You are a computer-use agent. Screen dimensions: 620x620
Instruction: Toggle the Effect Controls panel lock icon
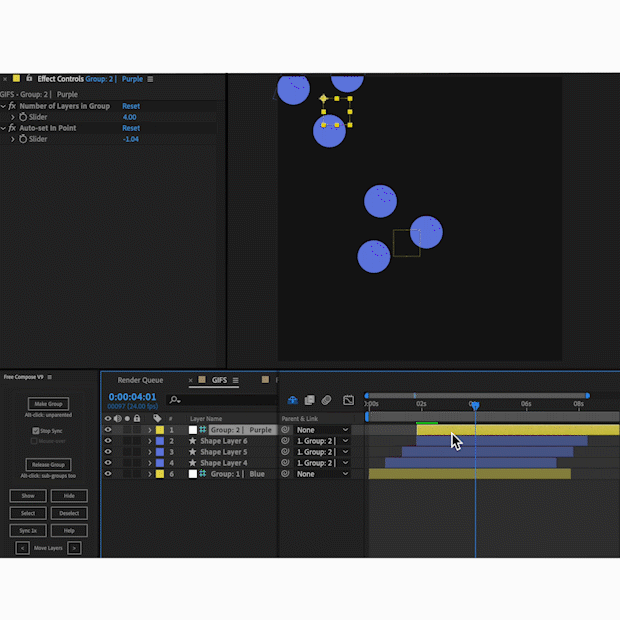(29, 79)
